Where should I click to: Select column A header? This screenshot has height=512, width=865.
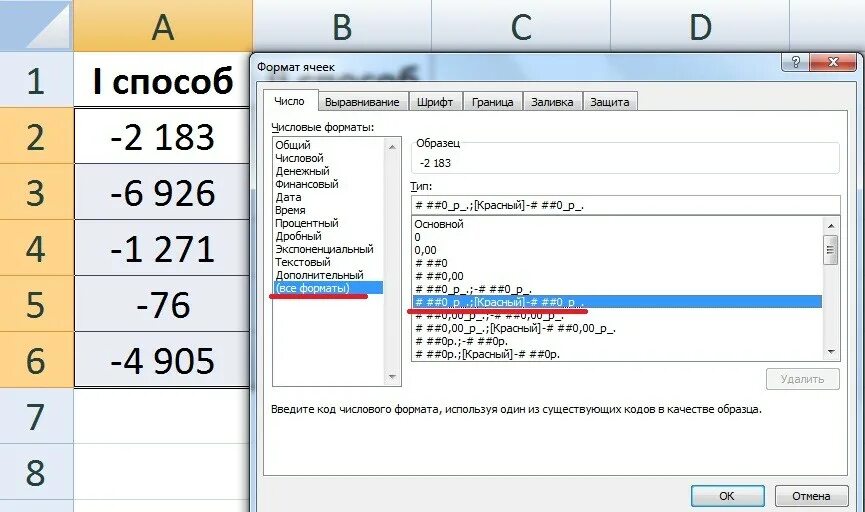(x=163, y=25)
